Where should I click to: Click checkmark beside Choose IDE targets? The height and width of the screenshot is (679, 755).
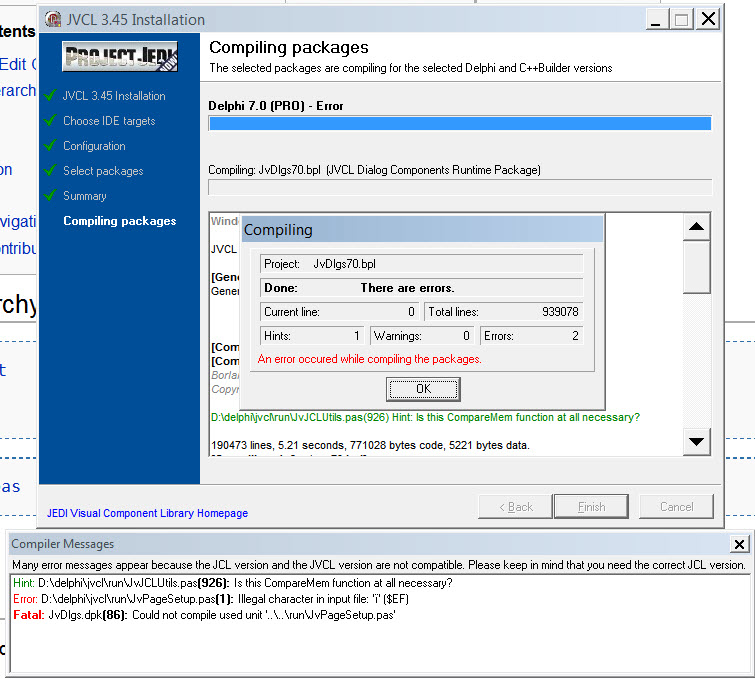pos(49,121)
